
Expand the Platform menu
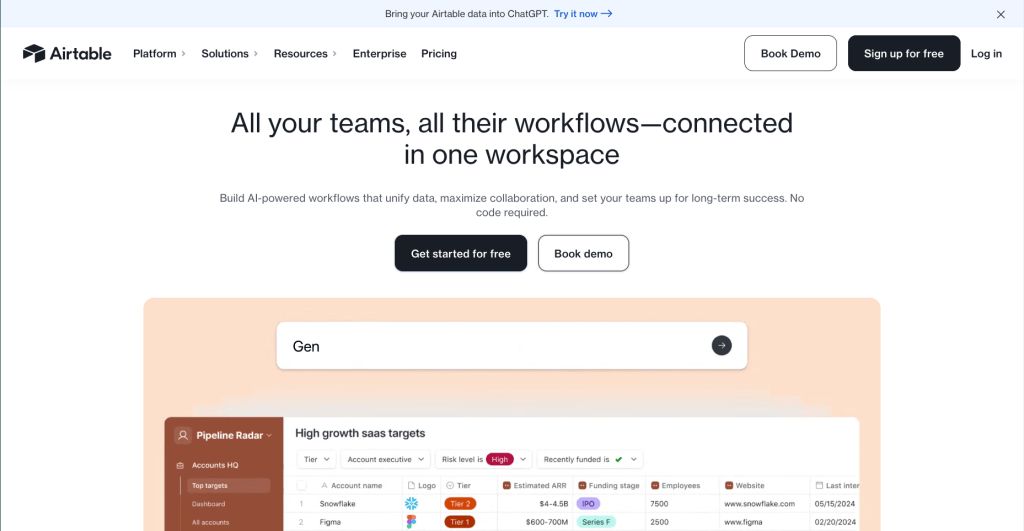click(159, 54)
